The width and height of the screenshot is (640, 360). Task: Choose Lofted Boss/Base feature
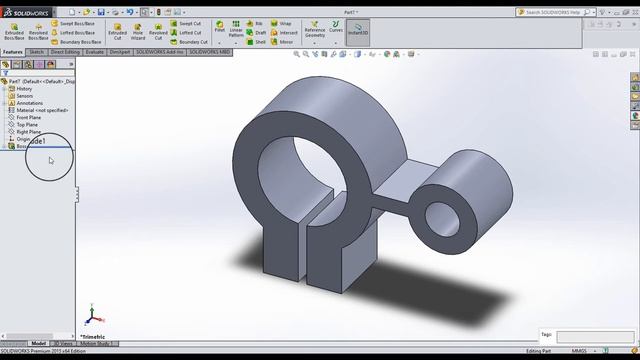pos(73,33)
